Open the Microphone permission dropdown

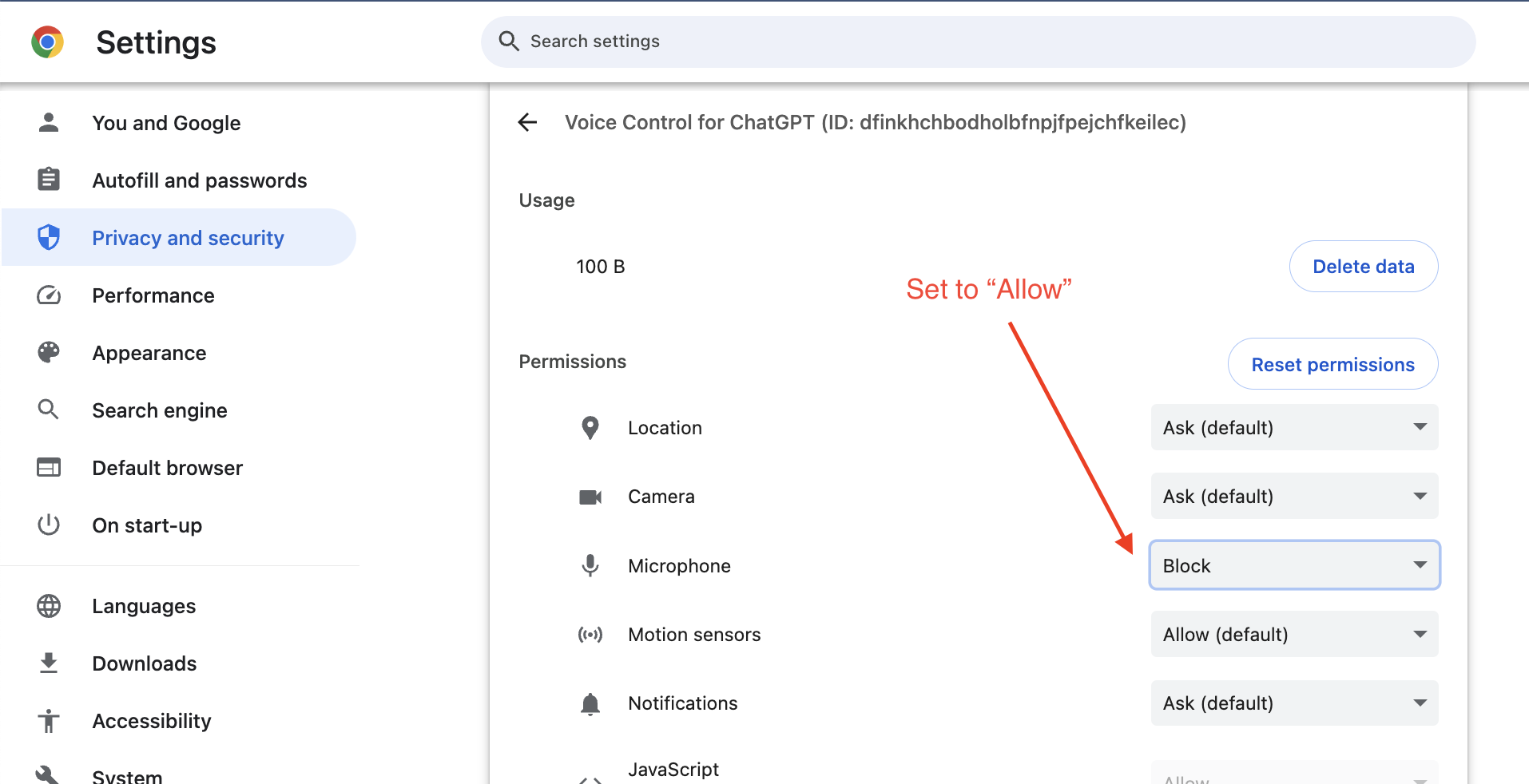click(1294, 565)
